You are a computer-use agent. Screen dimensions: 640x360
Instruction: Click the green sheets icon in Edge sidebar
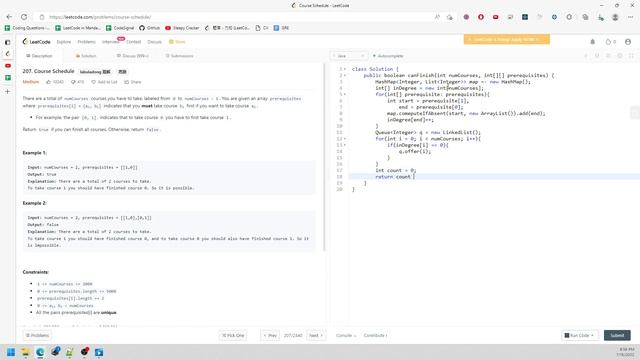(7, 78)
